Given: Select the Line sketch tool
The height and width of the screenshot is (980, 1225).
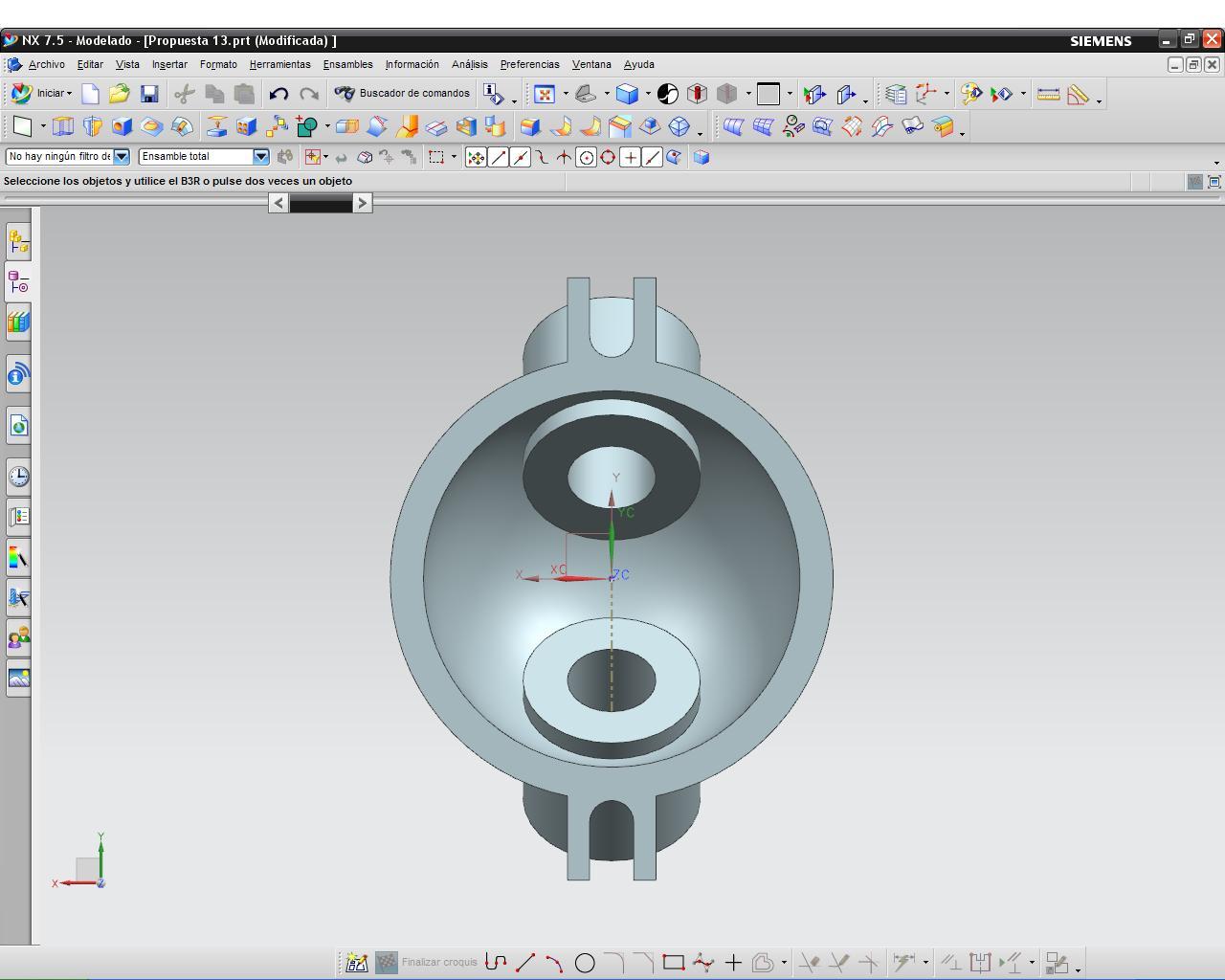Looking at the screenshot, I should 525,963.
